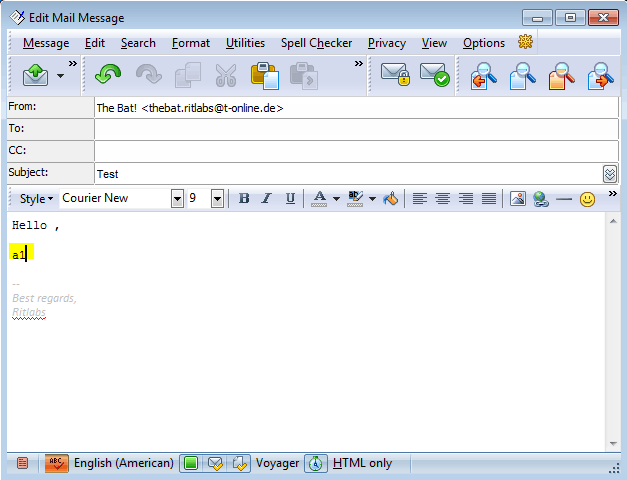Open the Privacy menu

pyautogui.click(x=387, y=43)
